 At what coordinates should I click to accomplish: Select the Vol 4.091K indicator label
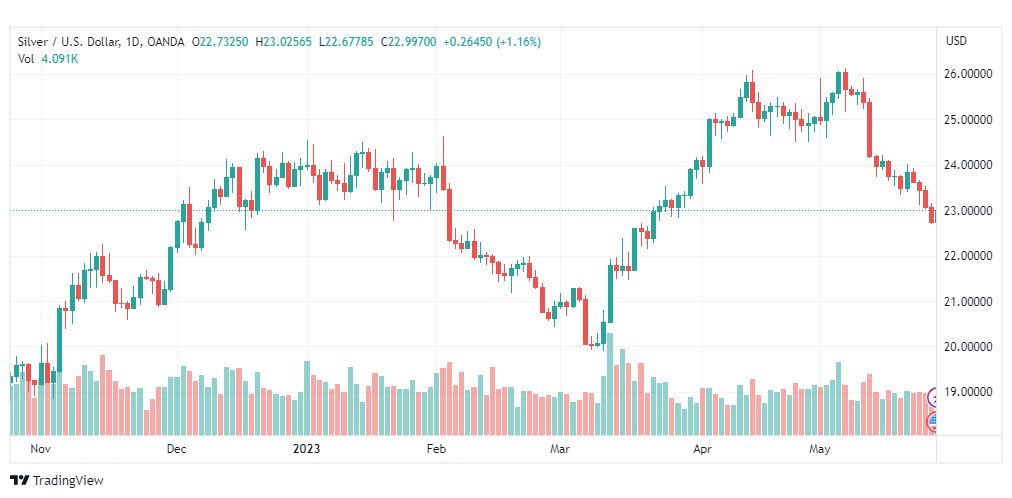pyautogui.click(x=48, y=59)
